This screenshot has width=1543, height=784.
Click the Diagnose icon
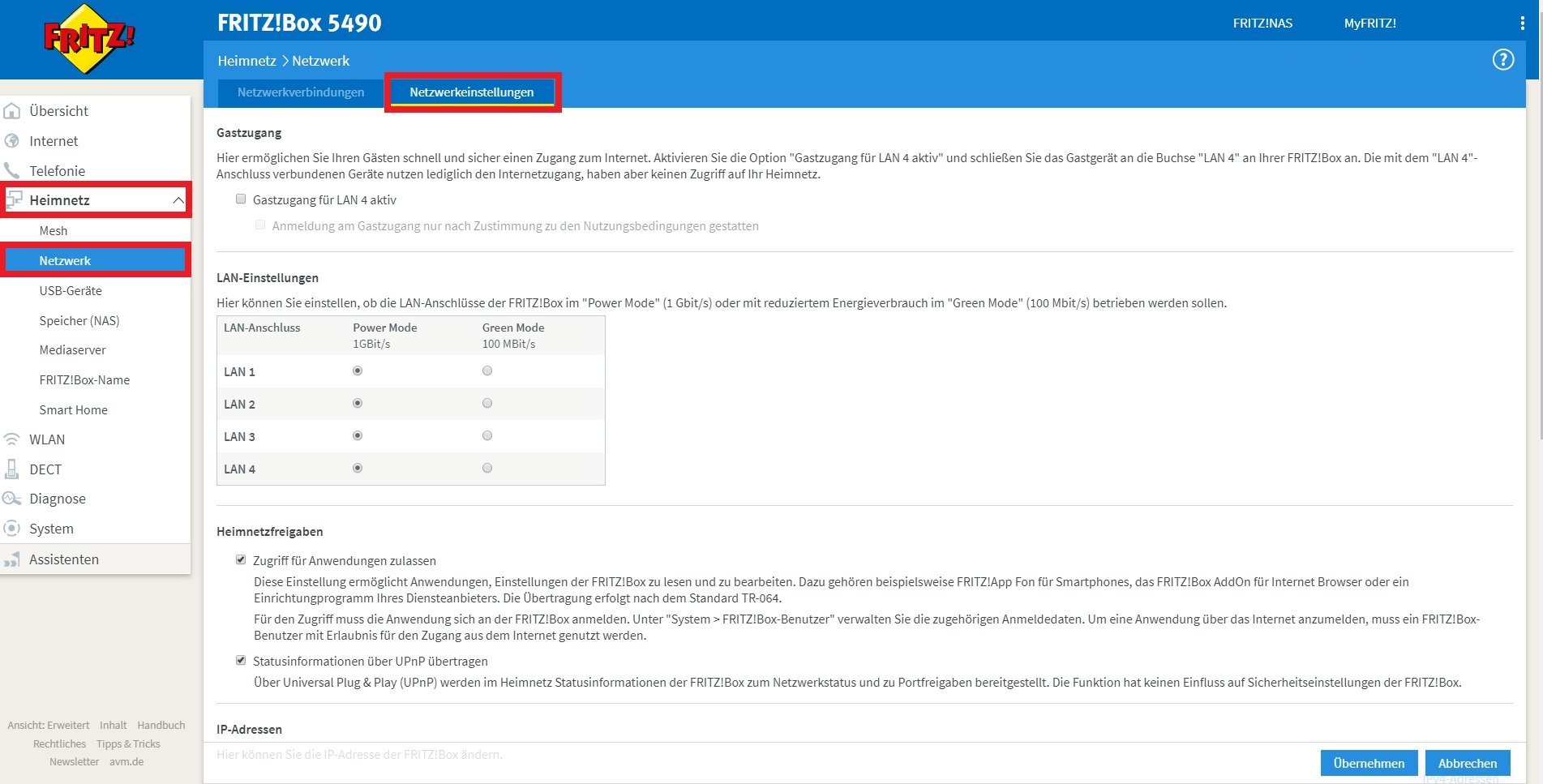tap(12, 499)
